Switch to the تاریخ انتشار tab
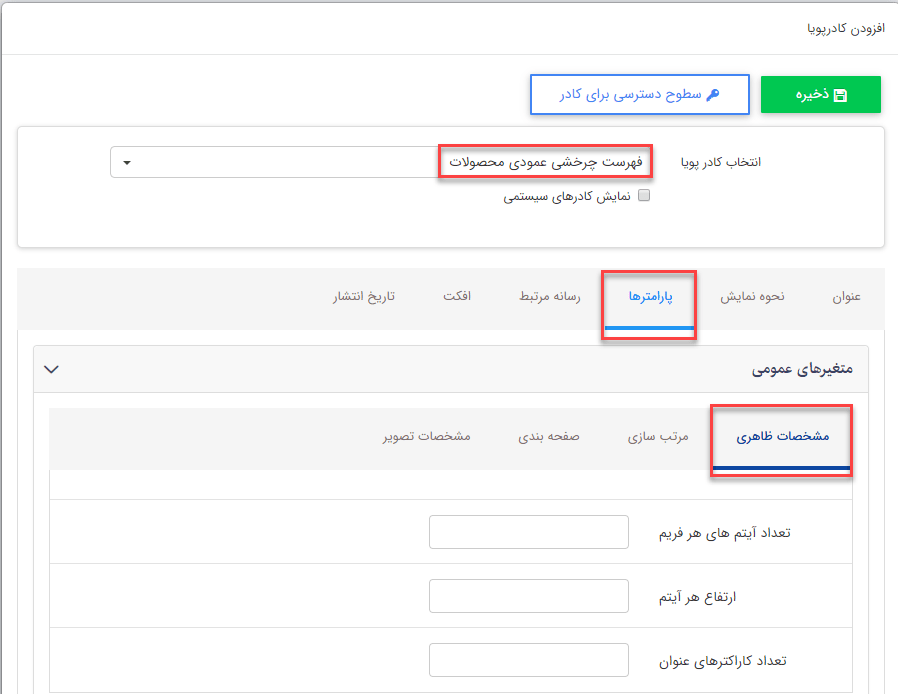Screen dimensions: 898x694 (363, 296)
